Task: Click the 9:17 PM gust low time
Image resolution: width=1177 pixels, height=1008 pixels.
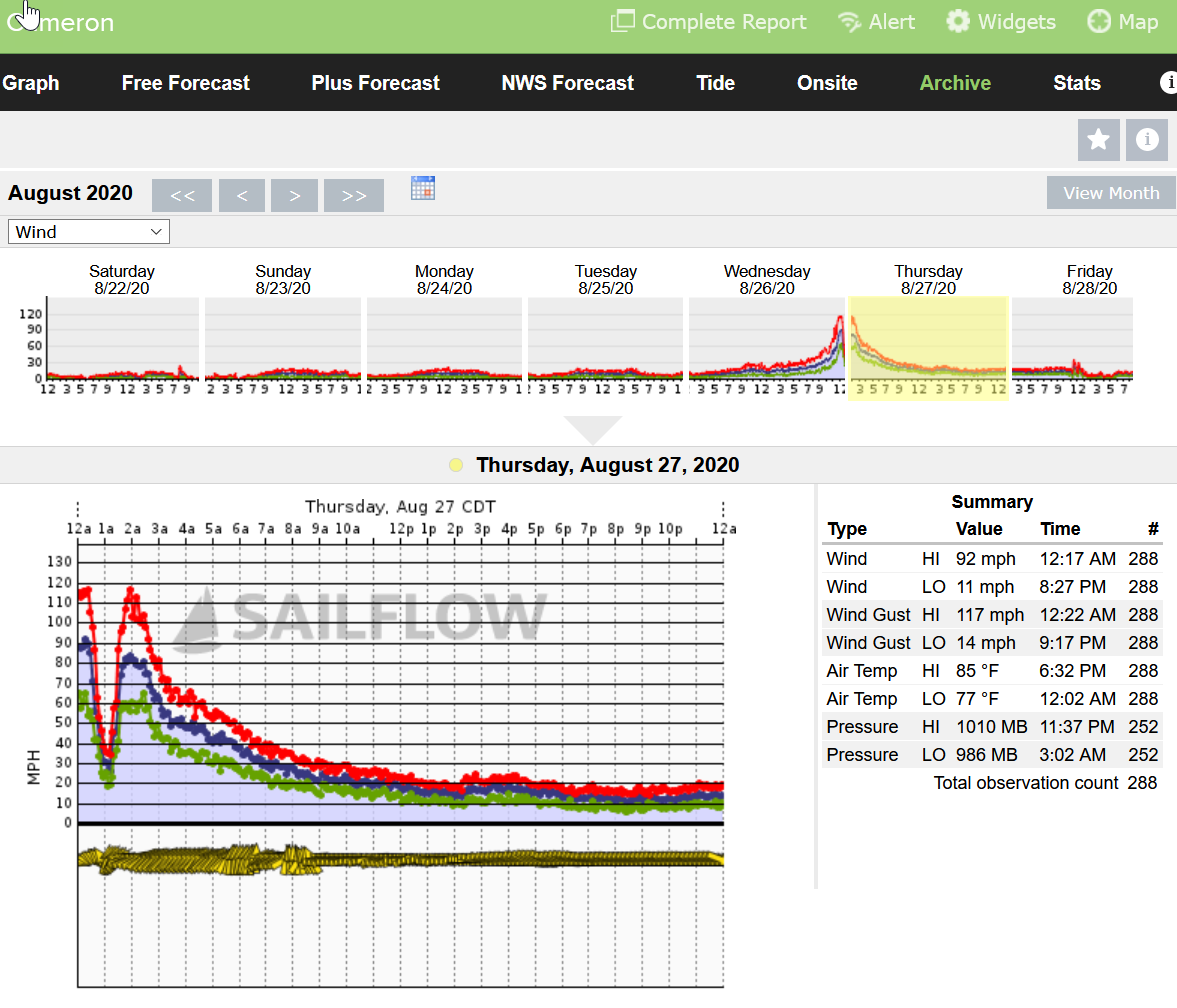Action: click(1072, 643)
